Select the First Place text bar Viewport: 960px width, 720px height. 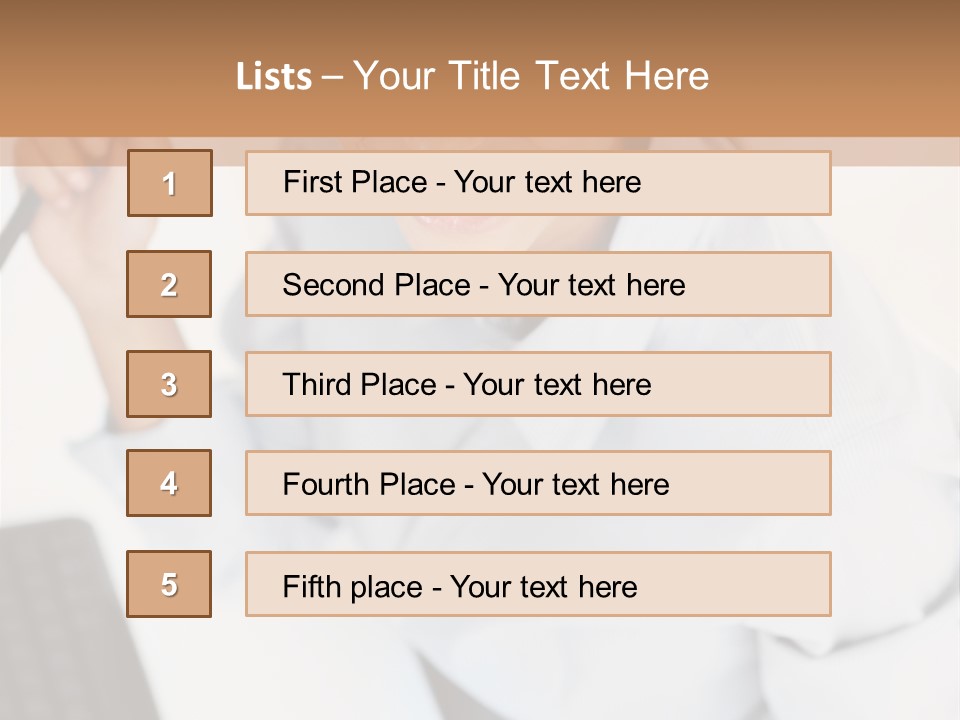pos(538,183)
